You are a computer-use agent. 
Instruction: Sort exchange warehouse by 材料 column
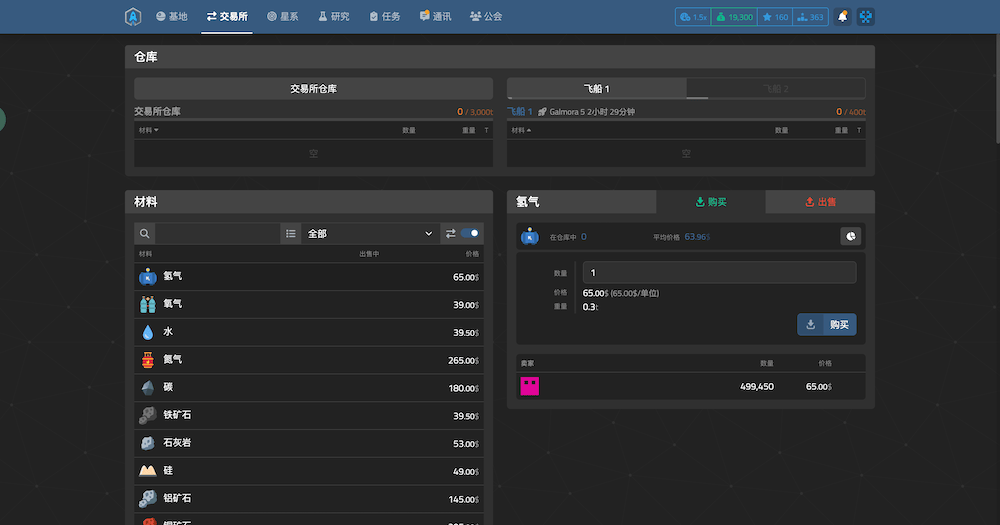click(x=148, y=130)
